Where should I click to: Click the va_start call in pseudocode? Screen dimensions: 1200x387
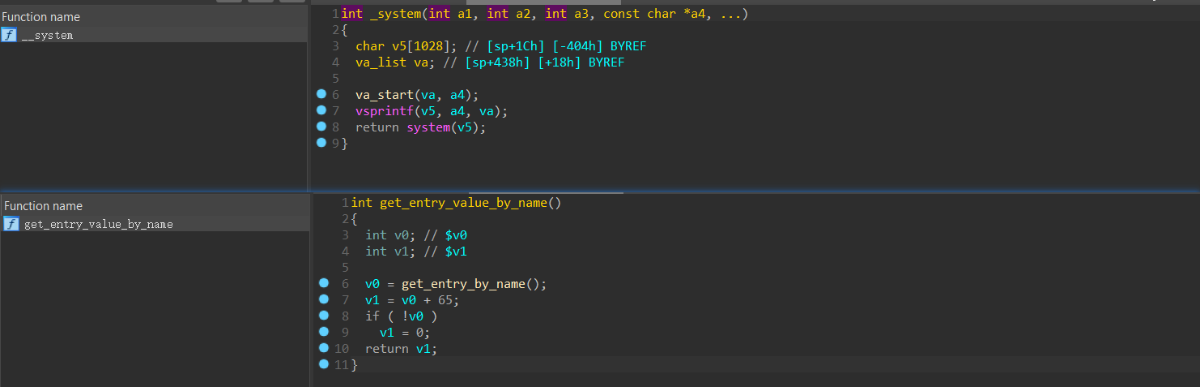pos(383,95)
